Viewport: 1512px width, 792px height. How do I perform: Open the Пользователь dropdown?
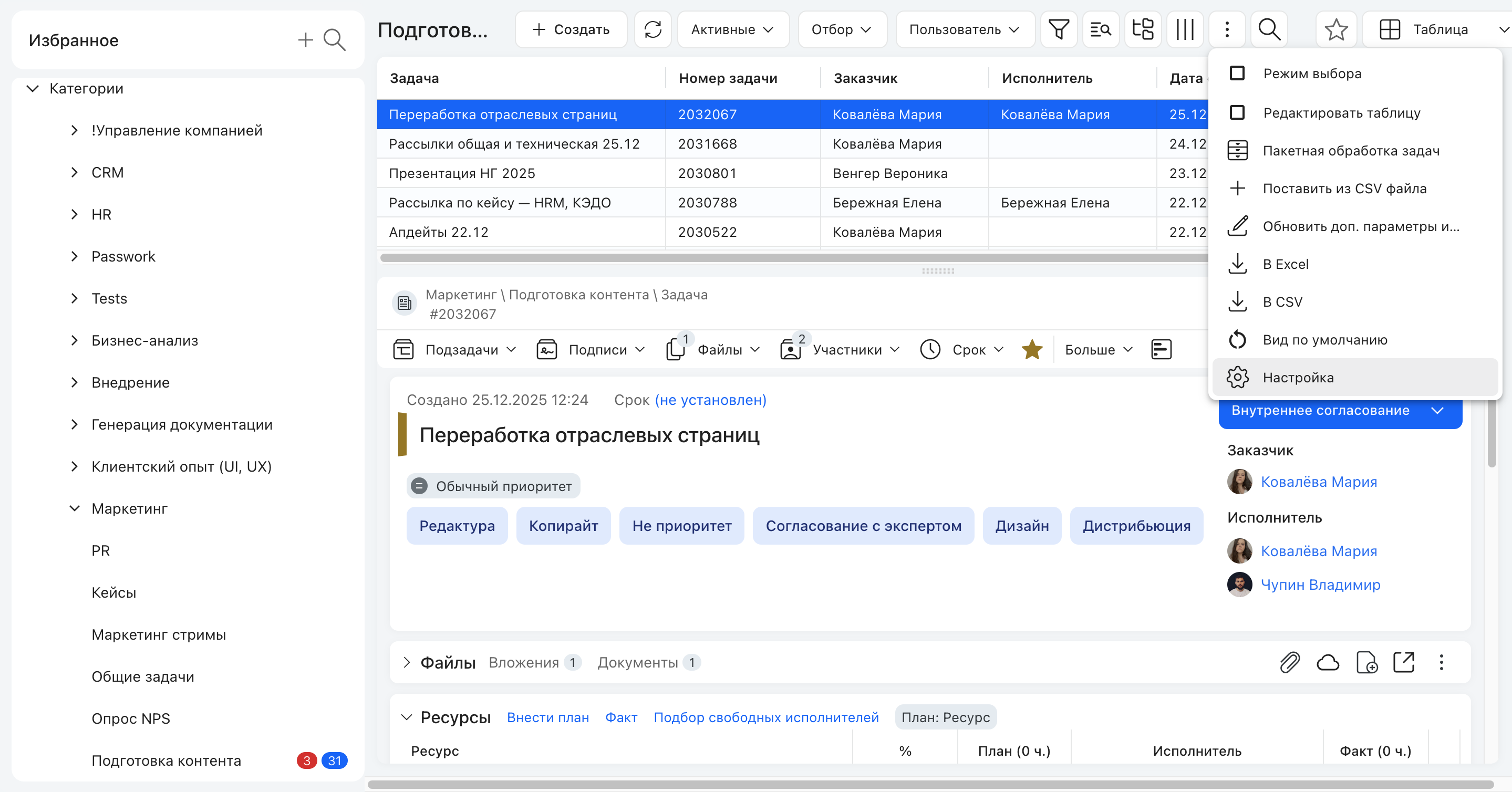point(965,29)
